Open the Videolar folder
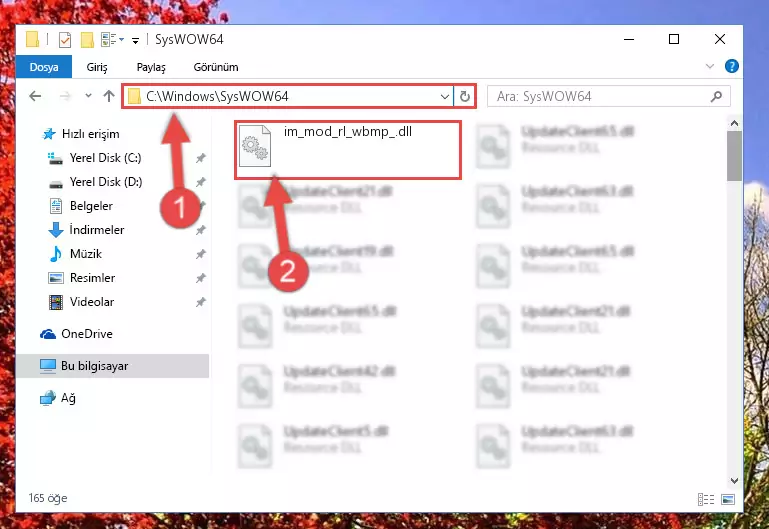The width and height of the screenshot is (769, 529). [x=92, y=302]
